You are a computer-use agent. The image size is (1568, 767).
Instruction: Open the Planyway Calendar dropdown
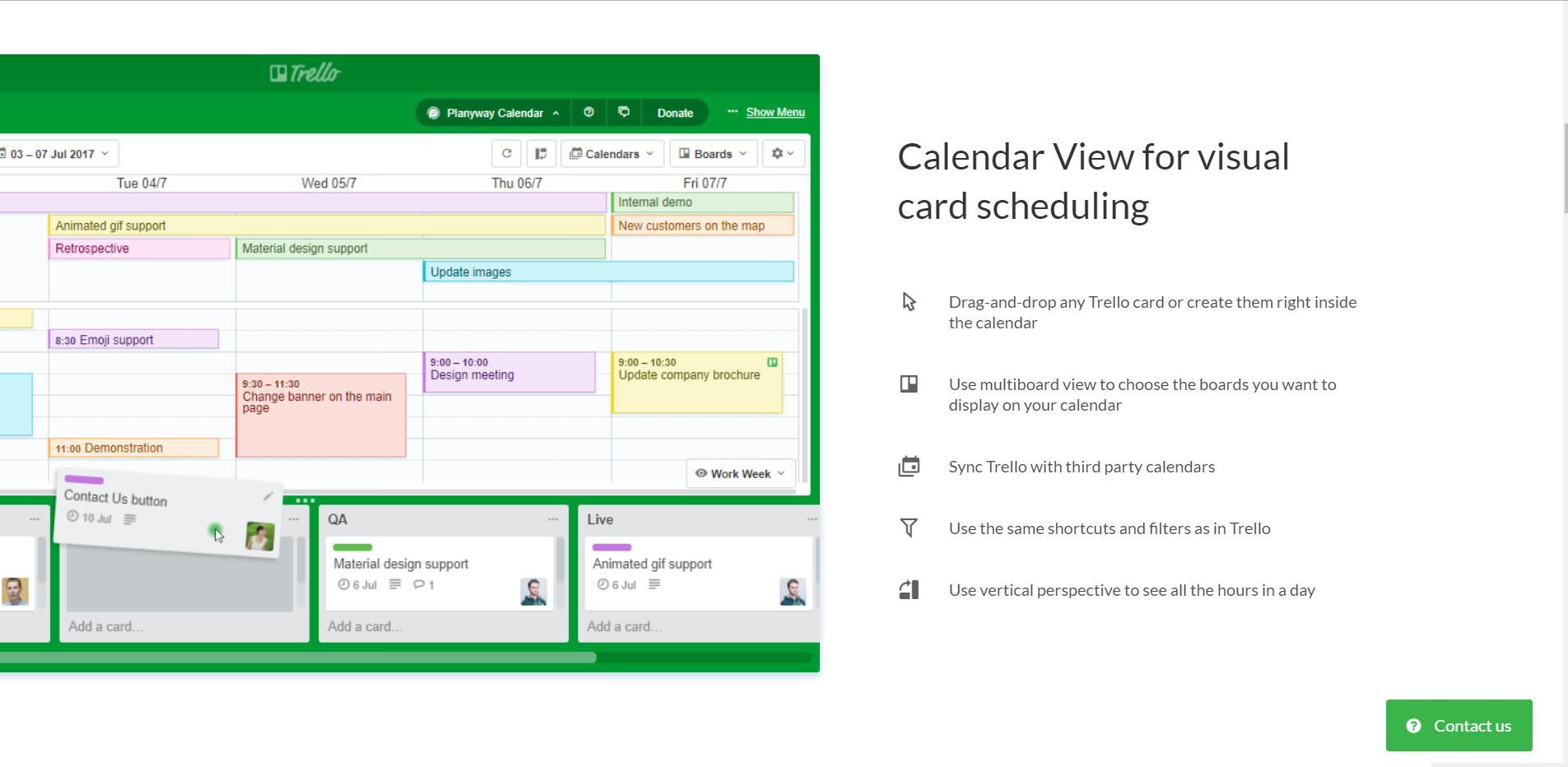coord(493,113)
